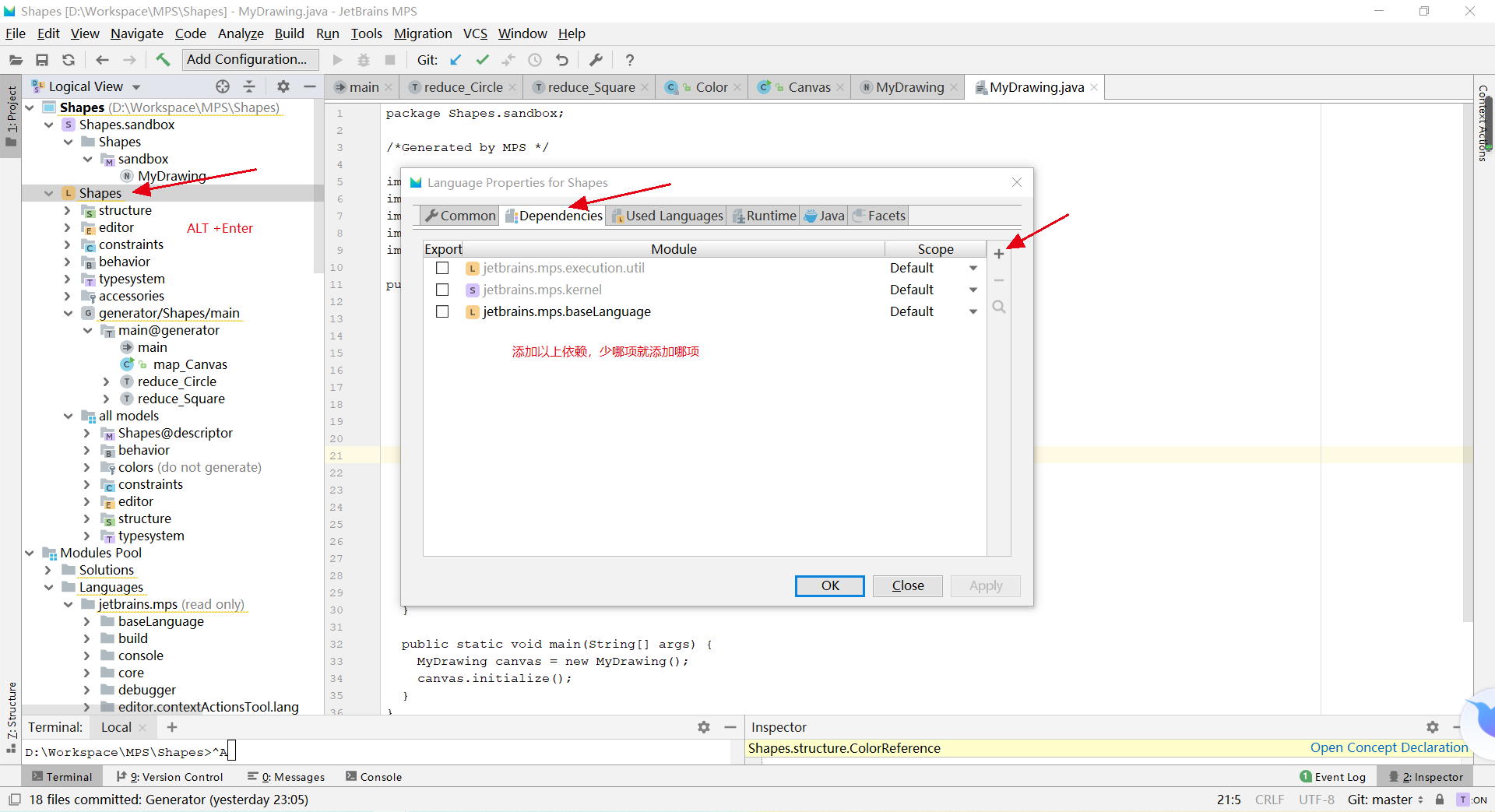Image resolution: width=1495 pixels, height=812 pixels.
Task: Switch to the Used Languages tab
Action: 673,216
